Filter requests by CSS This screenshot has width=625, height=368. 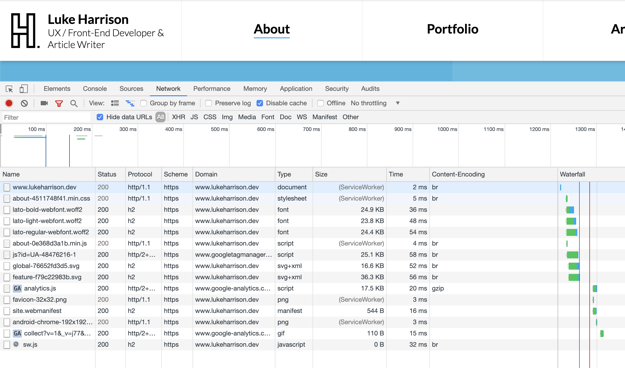click(x=210, y=117)
